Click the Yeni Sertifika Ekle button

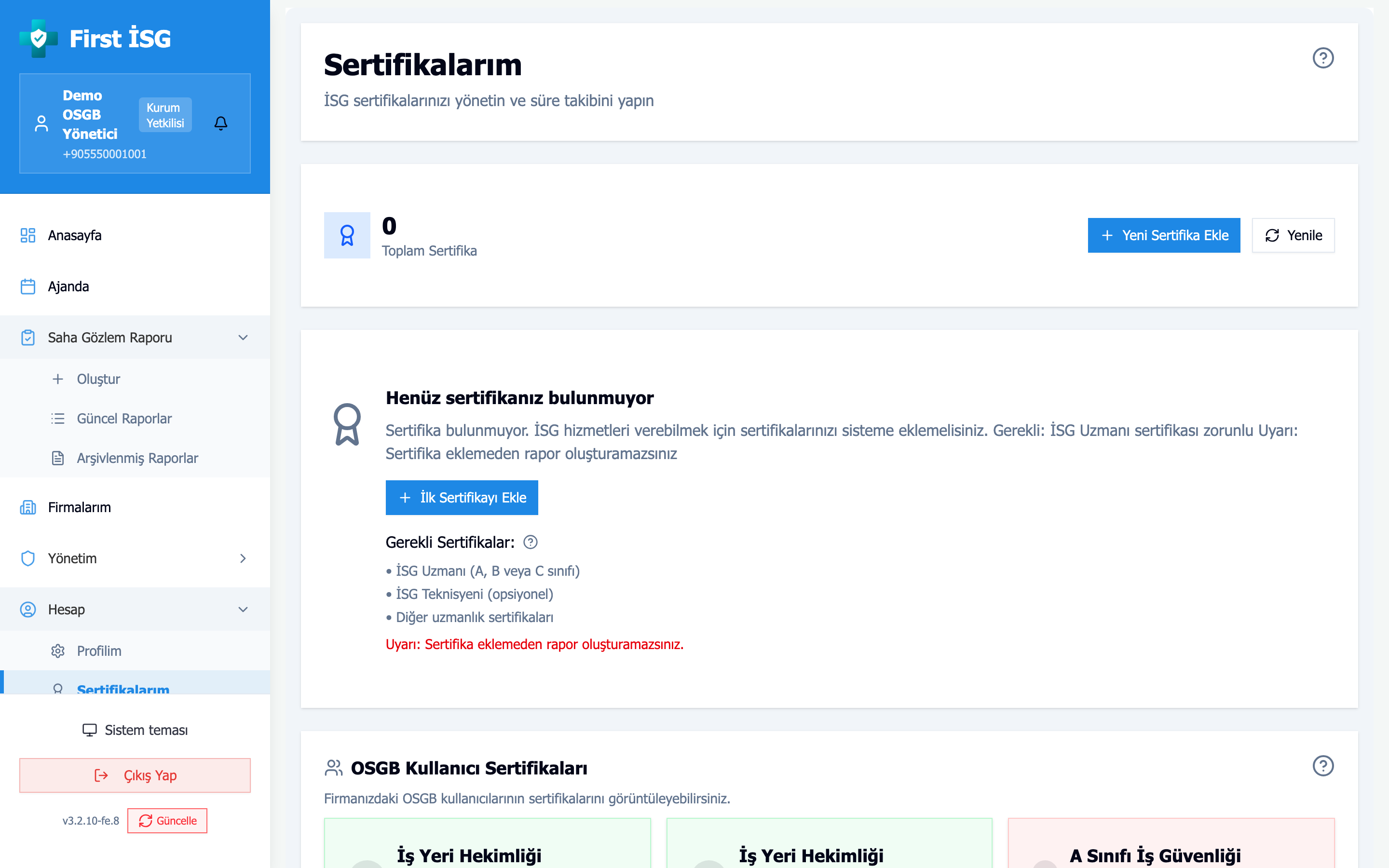1163,235
